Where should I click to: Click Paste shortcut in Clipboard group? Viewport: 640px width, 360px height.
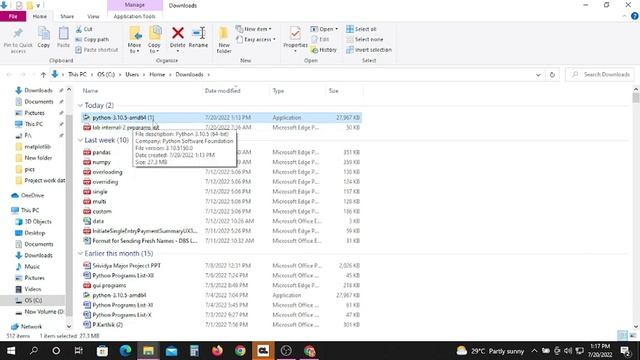coord(97,50)
